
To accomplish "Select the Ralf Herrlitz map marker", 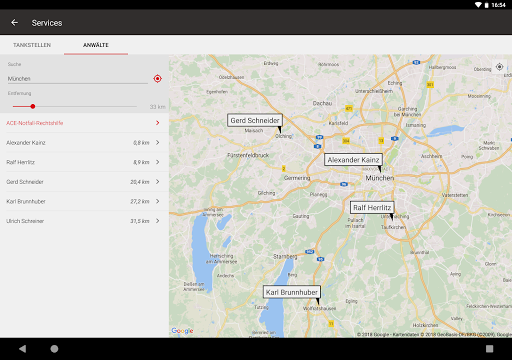I will tap(372, 208).
